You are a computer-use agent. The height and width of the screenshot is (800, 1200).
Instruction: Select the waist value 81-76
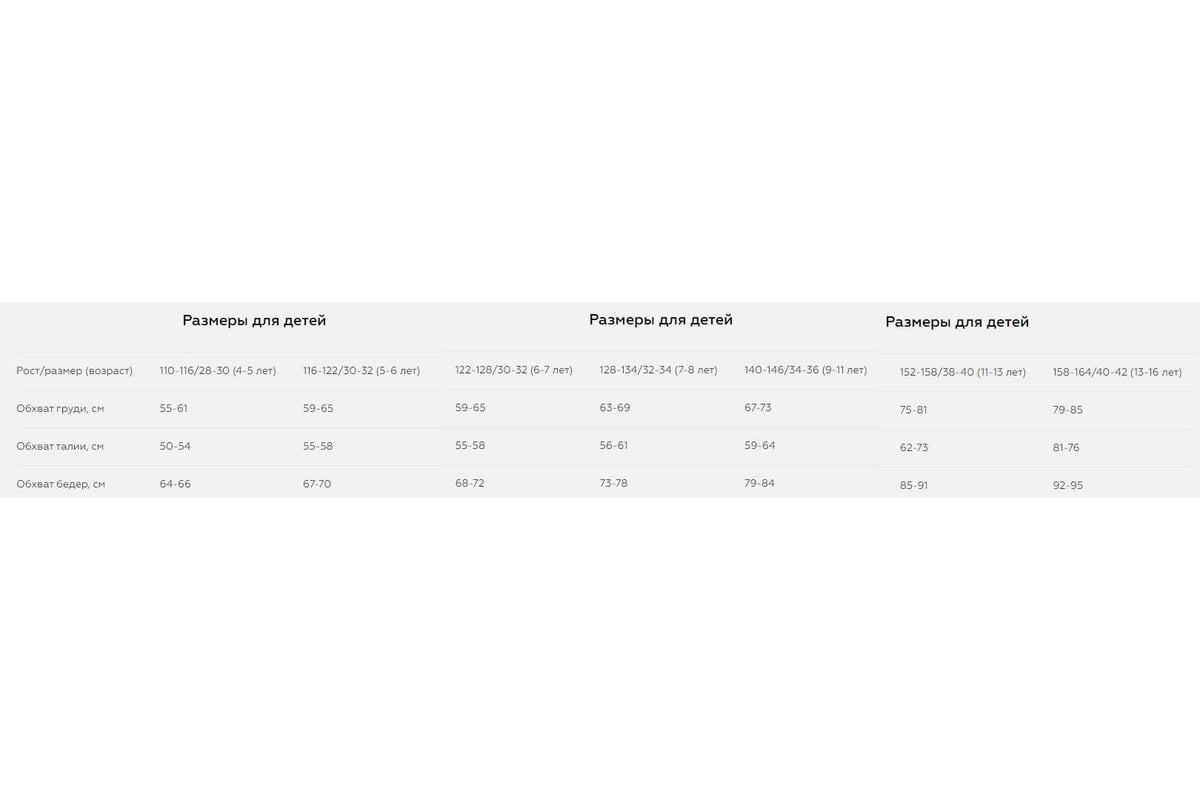pyautogui.click(x=1066, y=448)
